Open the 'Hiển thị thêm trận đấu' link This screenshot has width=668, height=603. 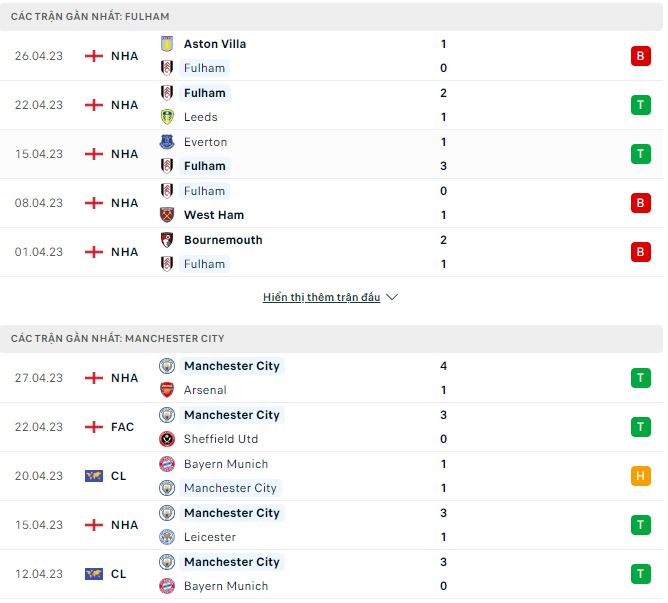point(321,297)
